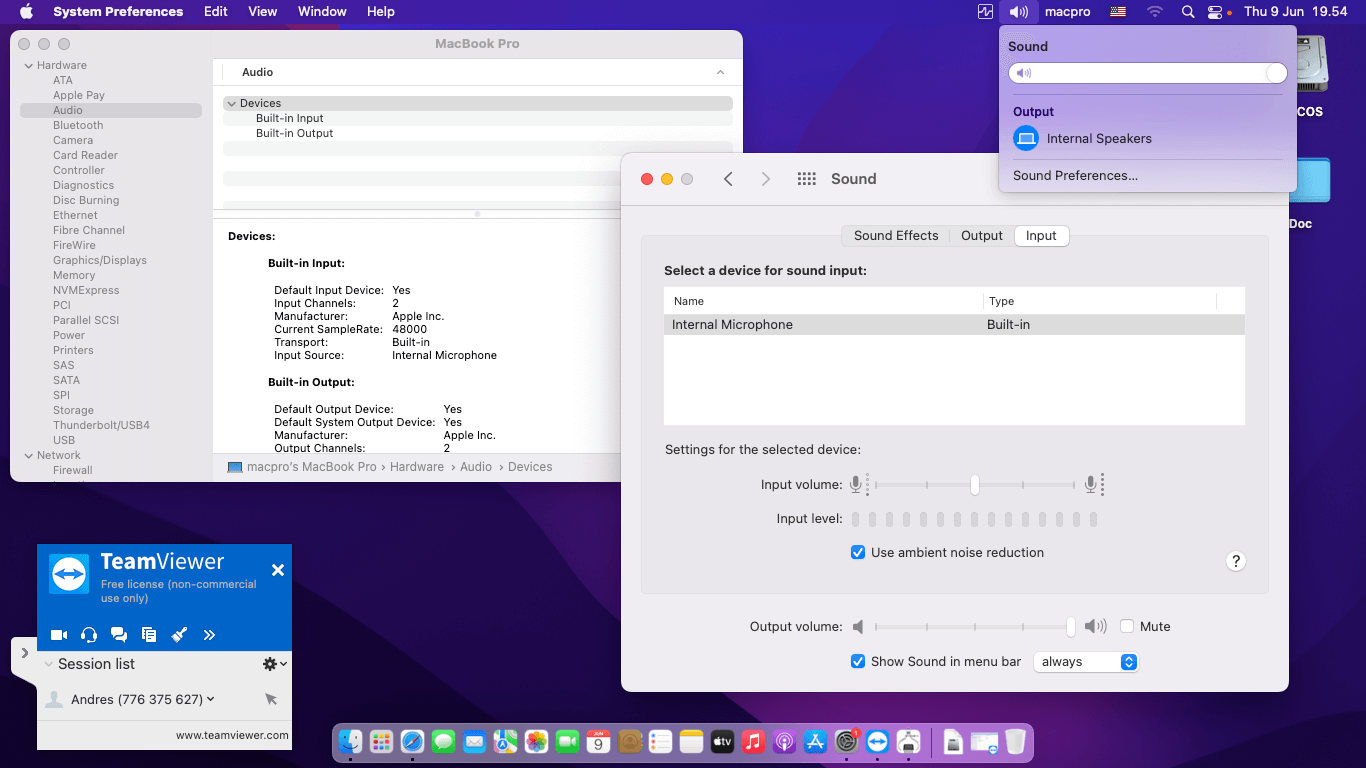Select the Input tab

pyautogui.click(x=1041, y=236)
